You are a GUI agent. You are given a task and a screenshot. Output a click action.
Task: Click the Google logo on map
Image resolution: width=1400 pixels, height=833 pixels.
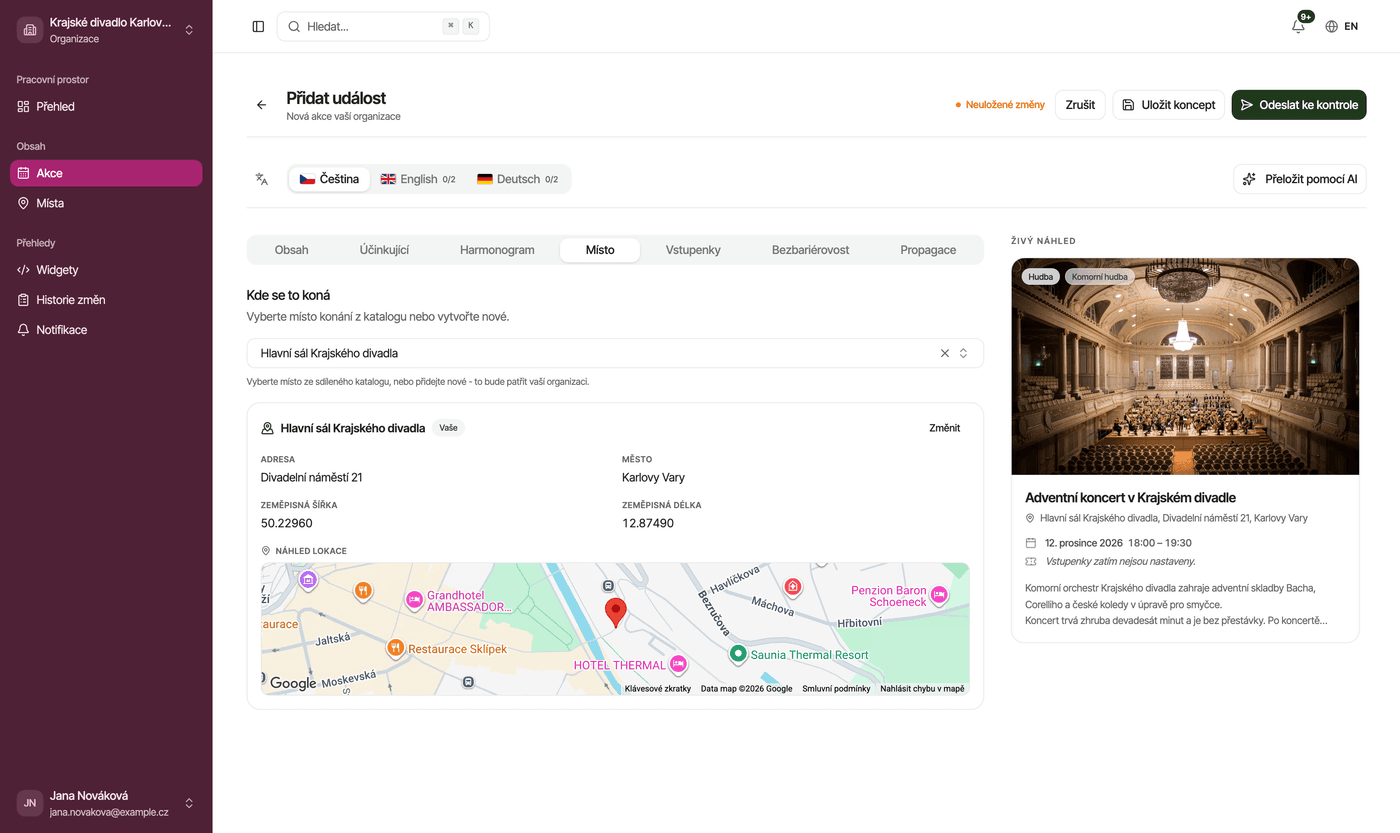293,683
